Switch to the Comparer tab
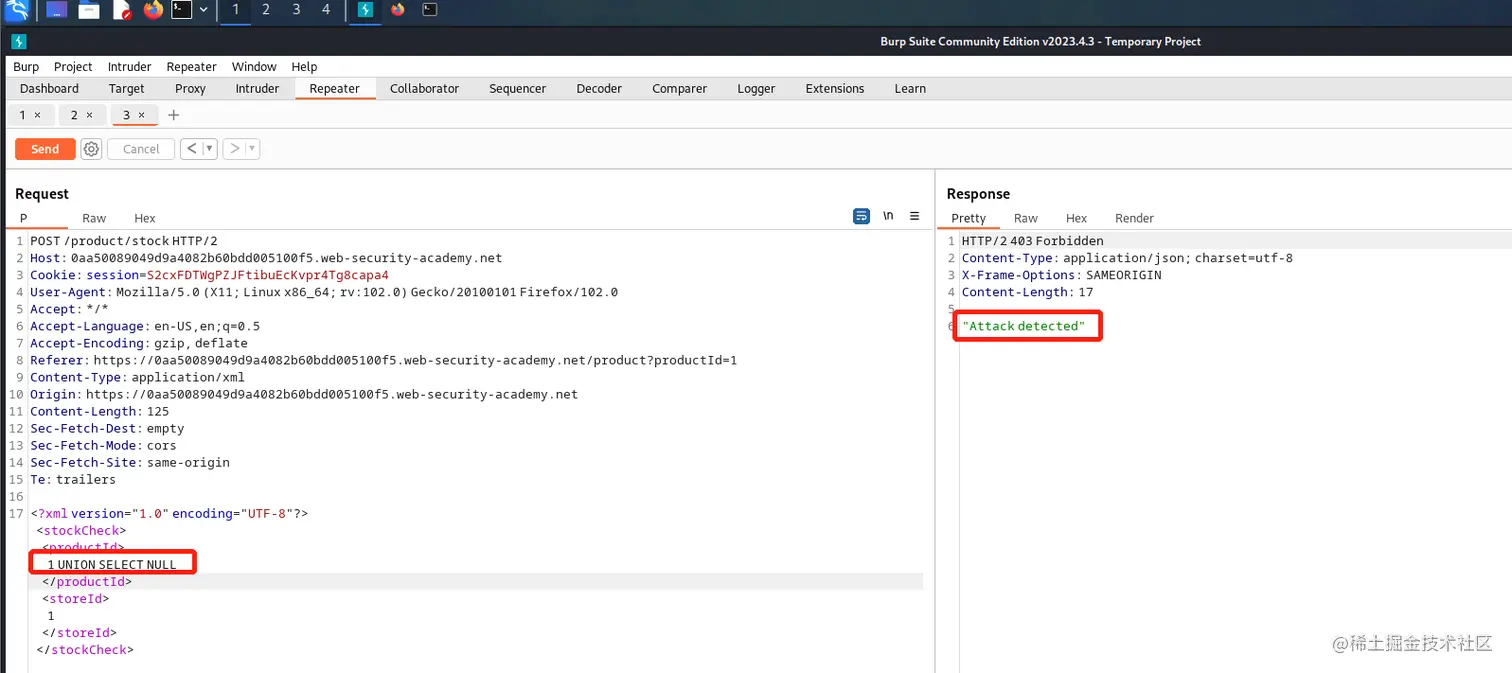Image resolution: width=1512 pixels, height=673 pixels. pos(679,88)
